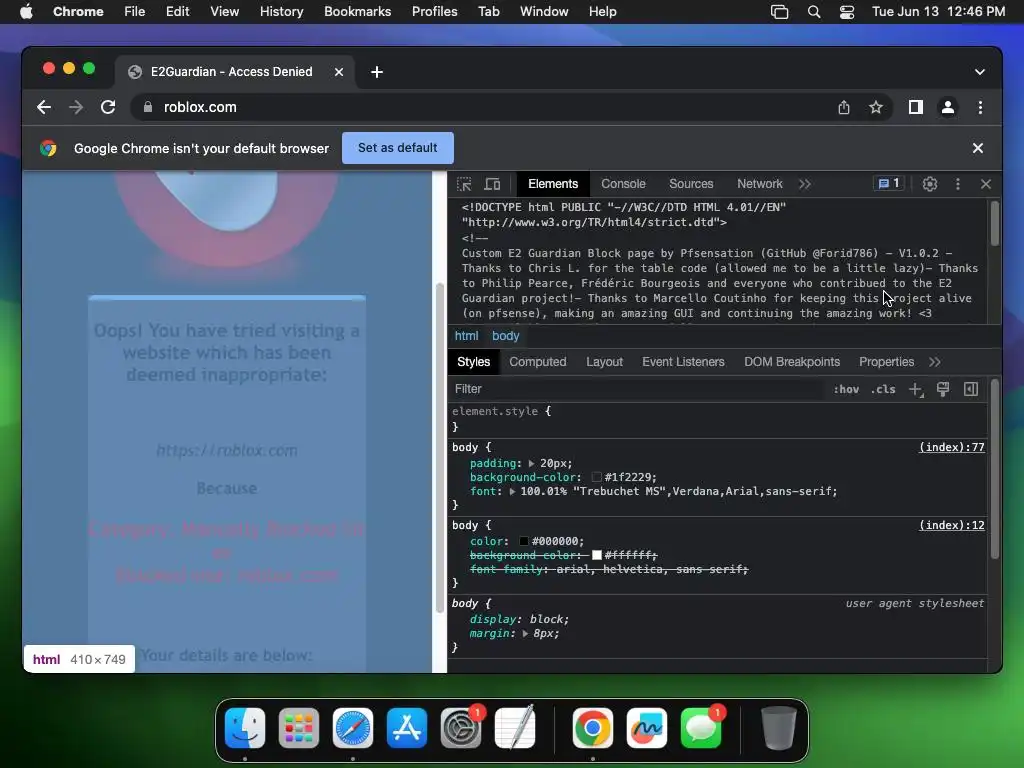Open the Computed styles tab
Image resolution: width=1024 pixels, height=768 pixels.
click(x=537, y=362)
